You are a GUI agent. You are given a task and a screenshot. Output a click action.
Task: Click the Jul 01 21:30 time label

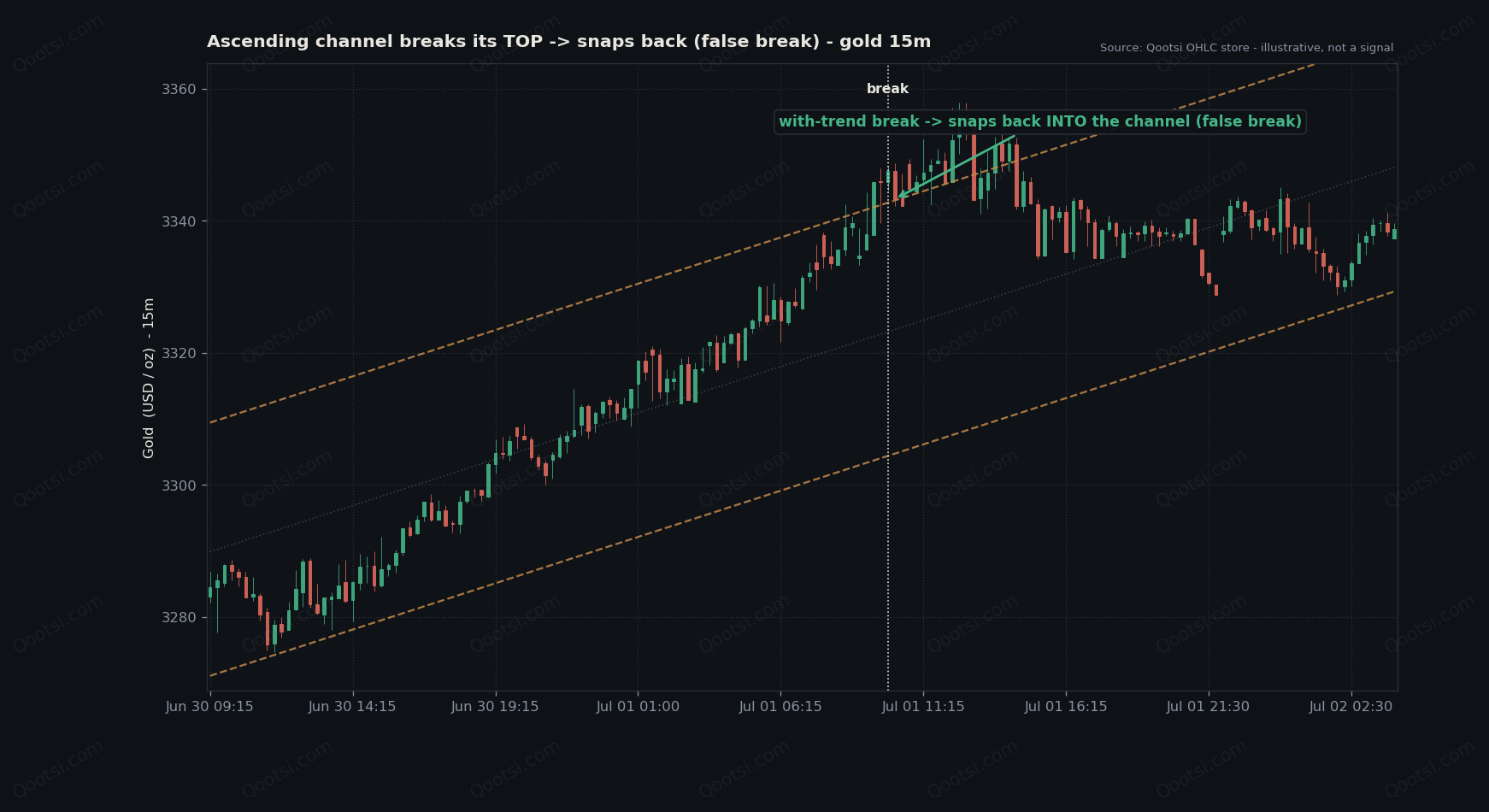pos(1208,707)
